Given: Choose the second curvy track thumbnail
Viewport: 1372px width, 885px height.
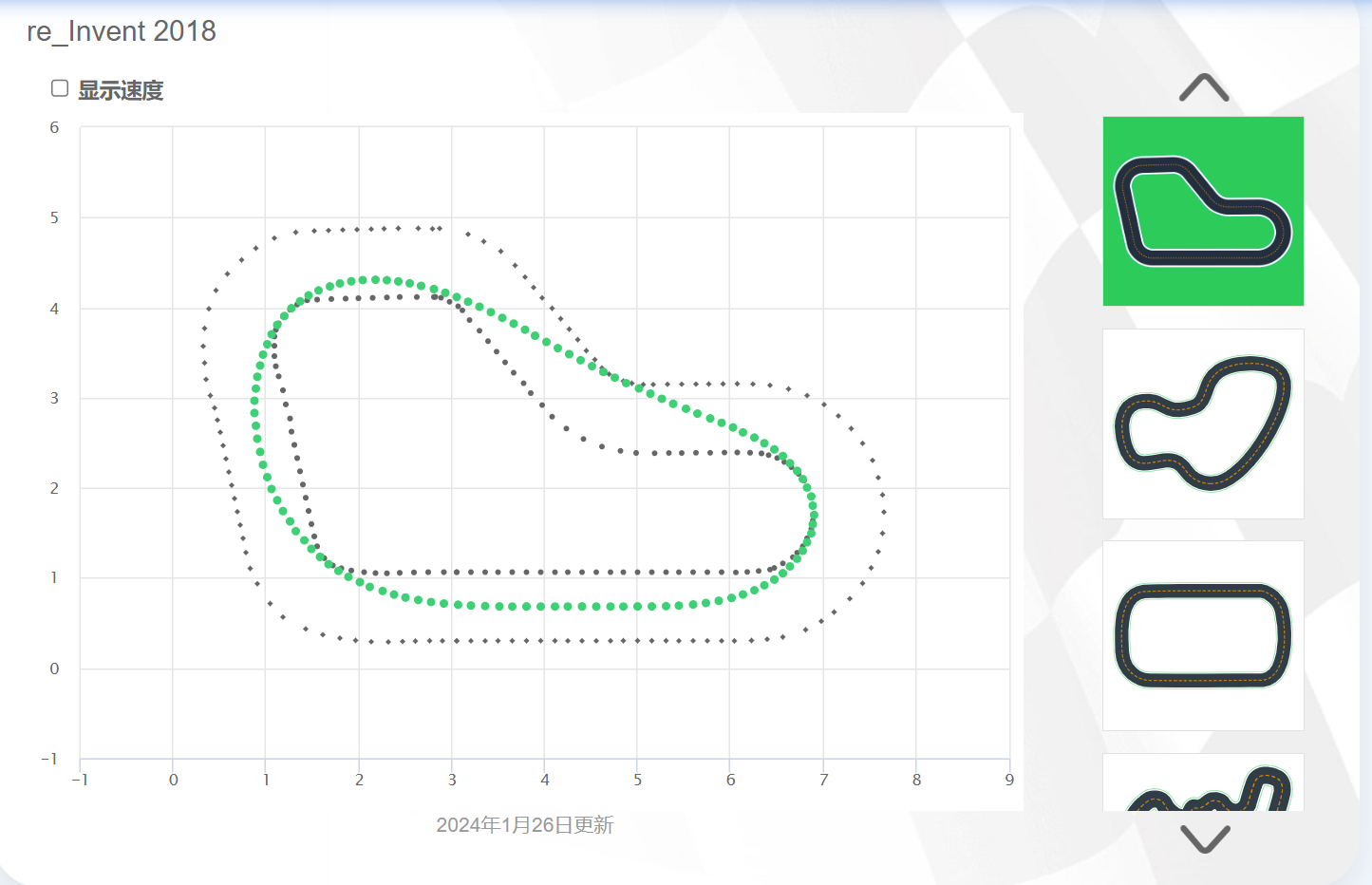Looking at the screenshot, I should pyautogui.click(x=1203, y=424).
